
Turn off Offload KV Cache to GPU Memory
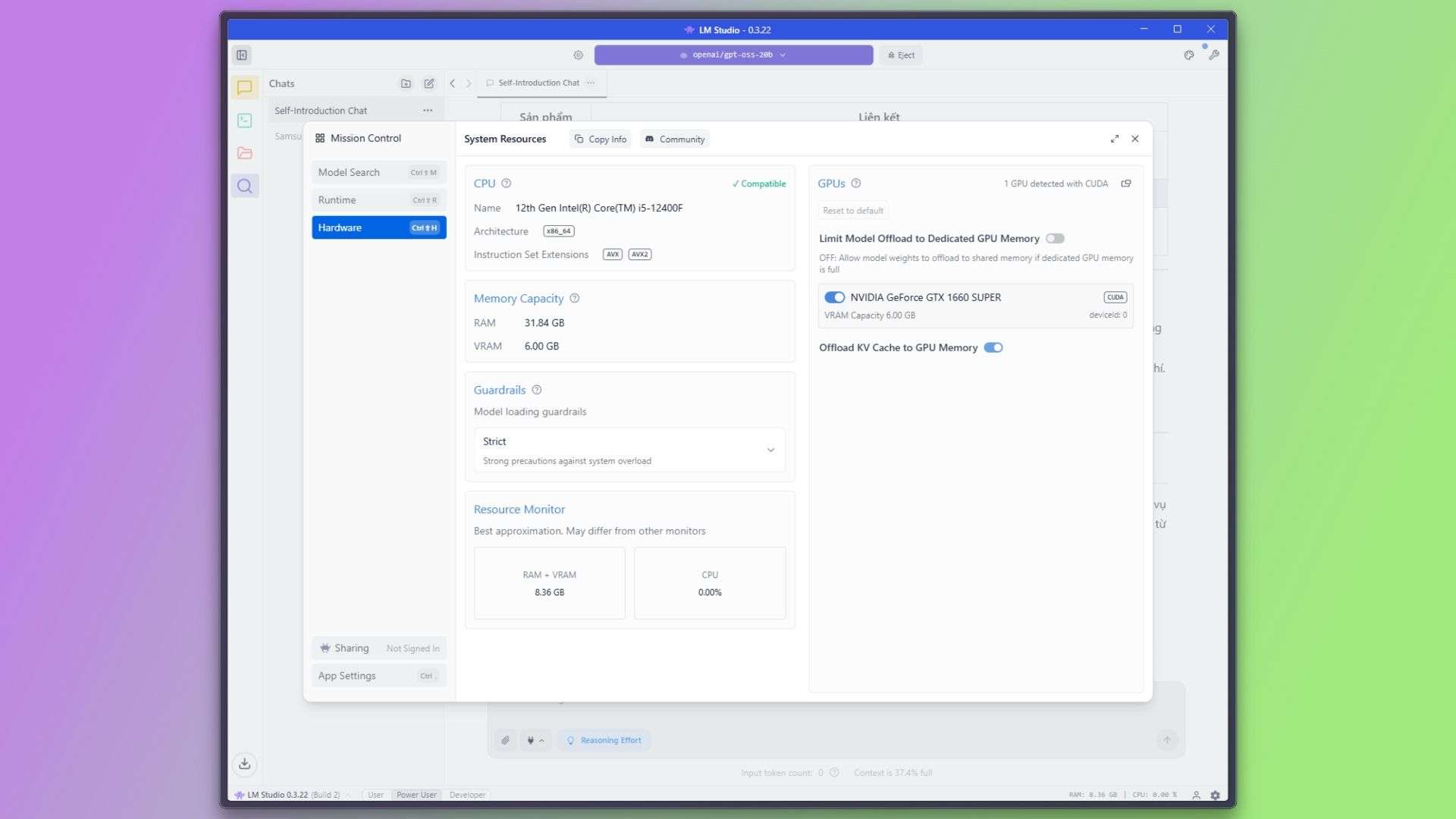pos(993,347)
